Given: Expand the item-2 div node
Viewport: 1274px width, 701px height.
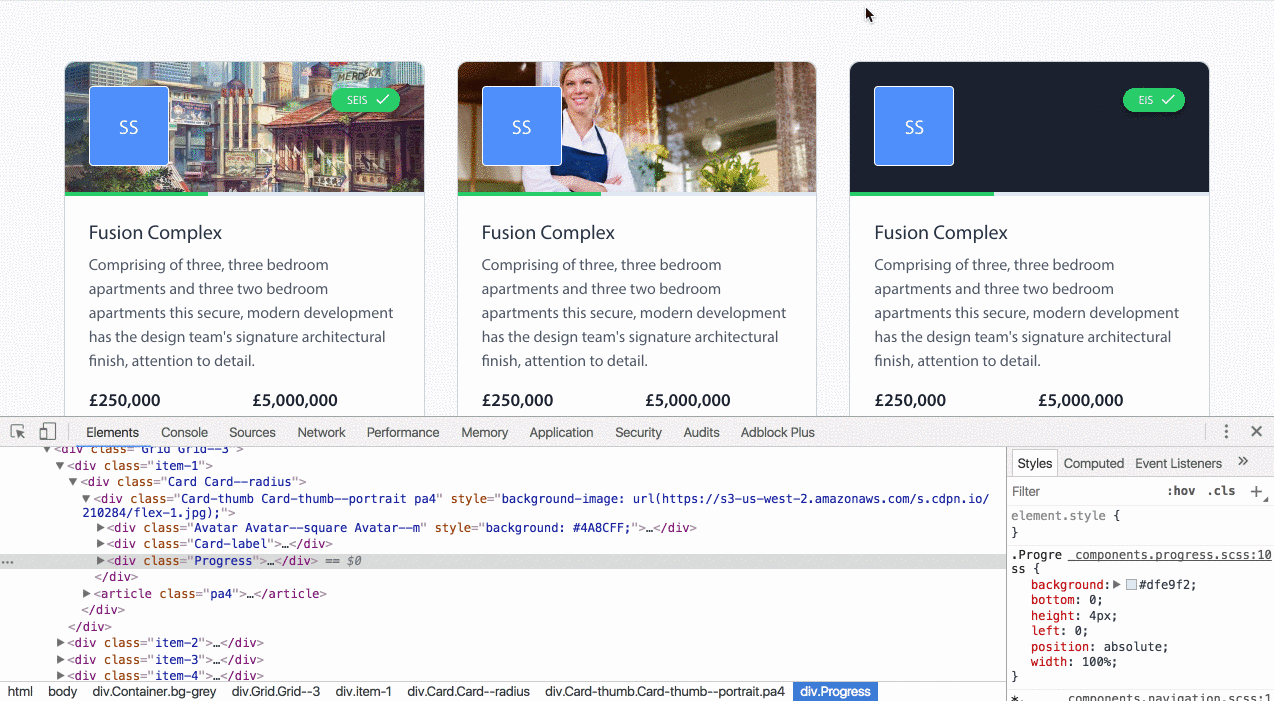Looking at the screenshot, I should pyautogui.click(x=60, y=643).
